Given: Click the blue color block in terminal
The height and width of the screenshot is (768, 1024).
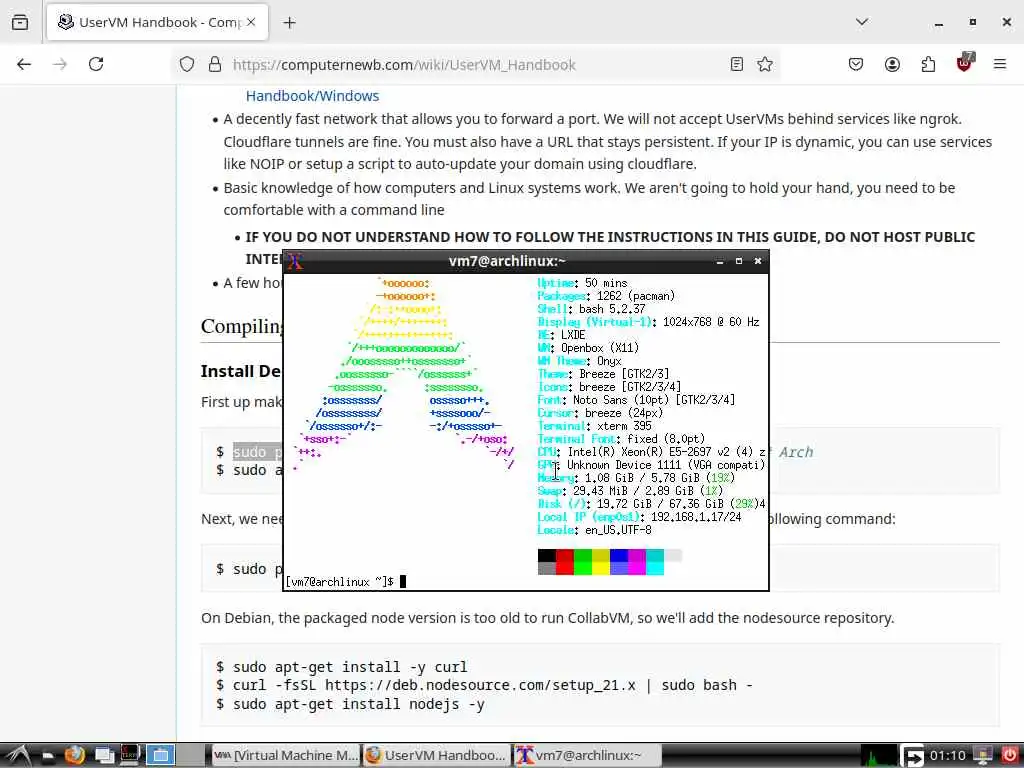Looking at the screenshot, I should 619,562.
